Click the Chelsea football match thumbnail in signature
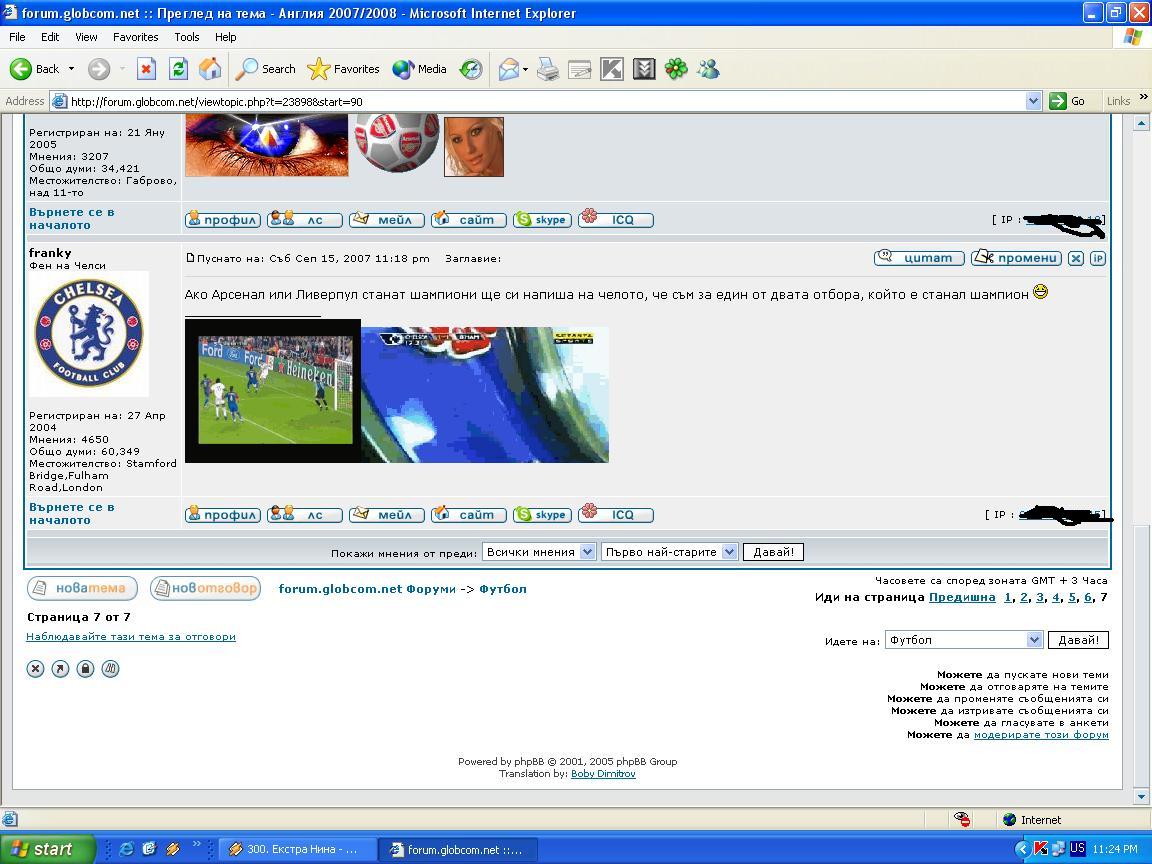The height and width of the screenshot is (864, 1152). pos(273,391)
